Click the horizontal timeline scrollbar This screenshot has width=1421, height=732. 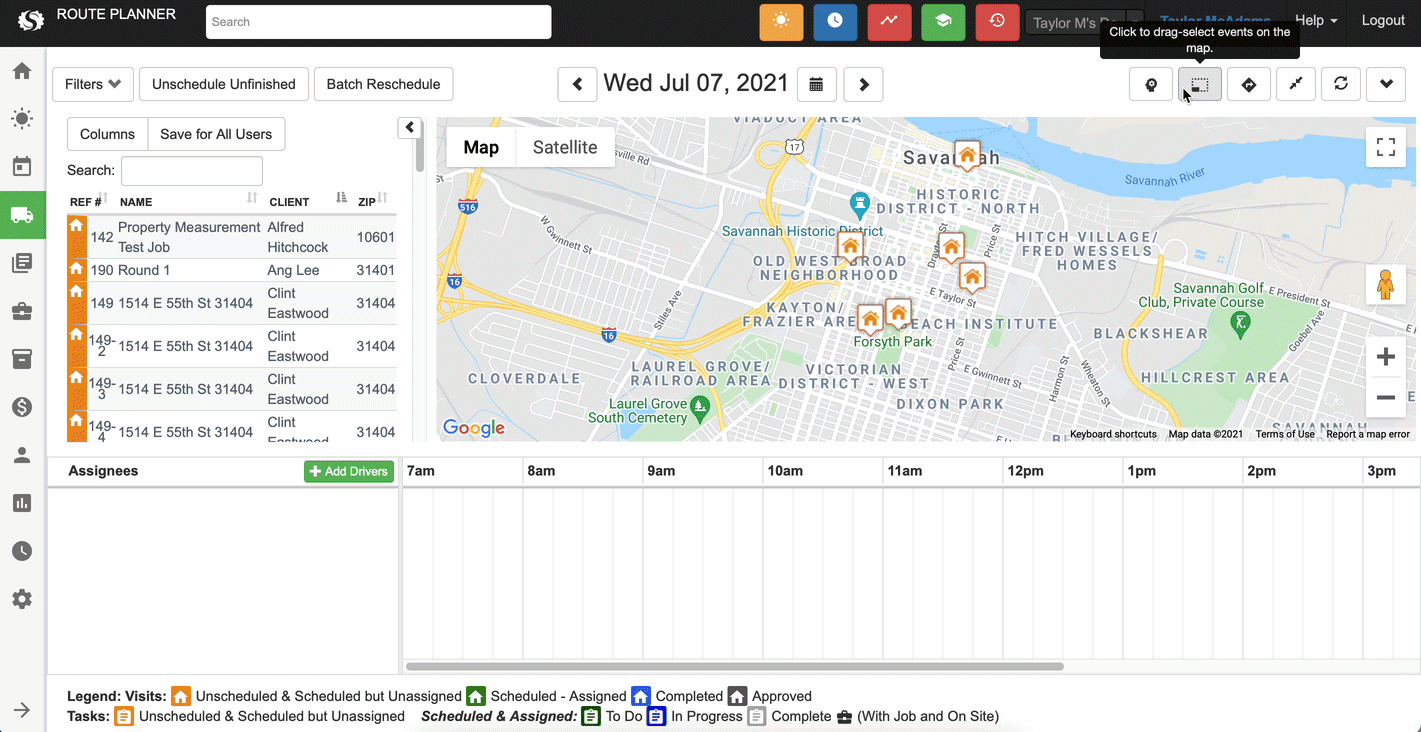tap(735, 666)
